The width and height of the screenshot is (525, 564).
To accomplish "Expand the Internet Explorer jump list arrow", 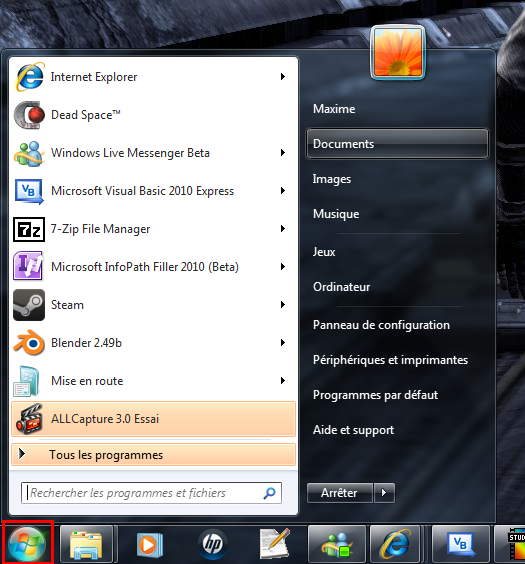I will pos(283,77).
